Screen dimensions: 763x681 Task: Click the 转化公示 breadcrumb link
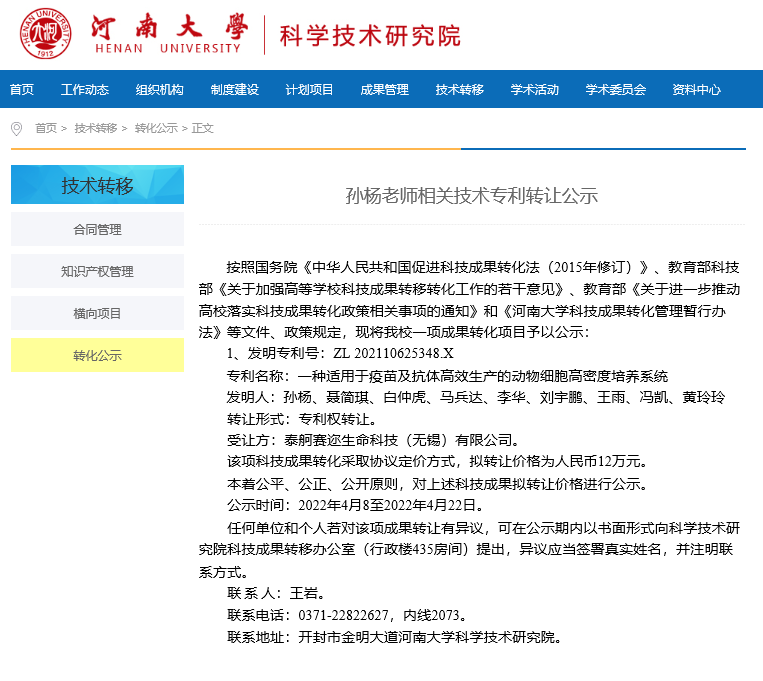pyautogui.click(x=156, y=129)
